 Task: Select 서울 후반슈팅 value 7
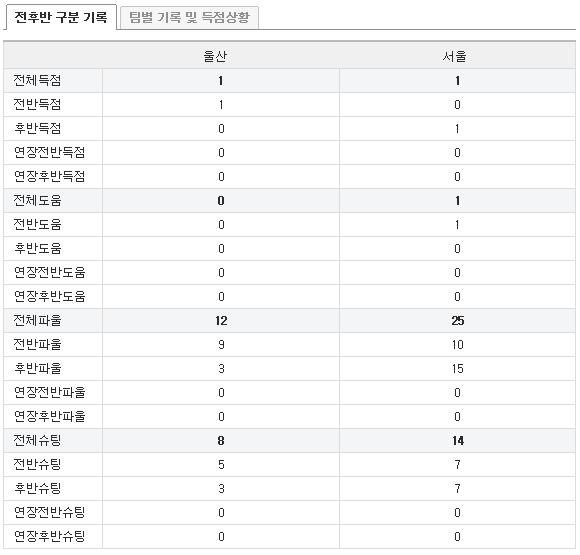(458, 488)
